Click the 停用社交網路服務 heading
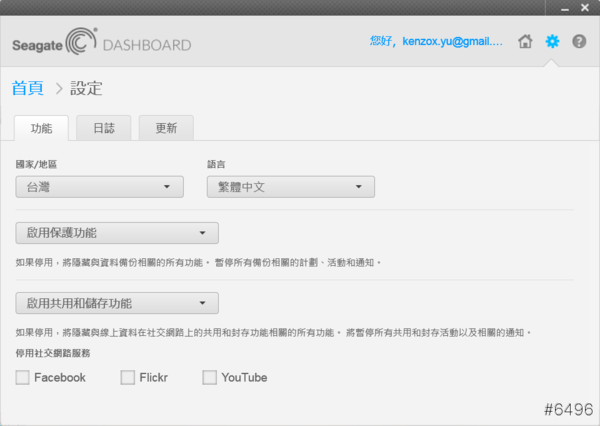The image size is (600, 426). point(53,353)
